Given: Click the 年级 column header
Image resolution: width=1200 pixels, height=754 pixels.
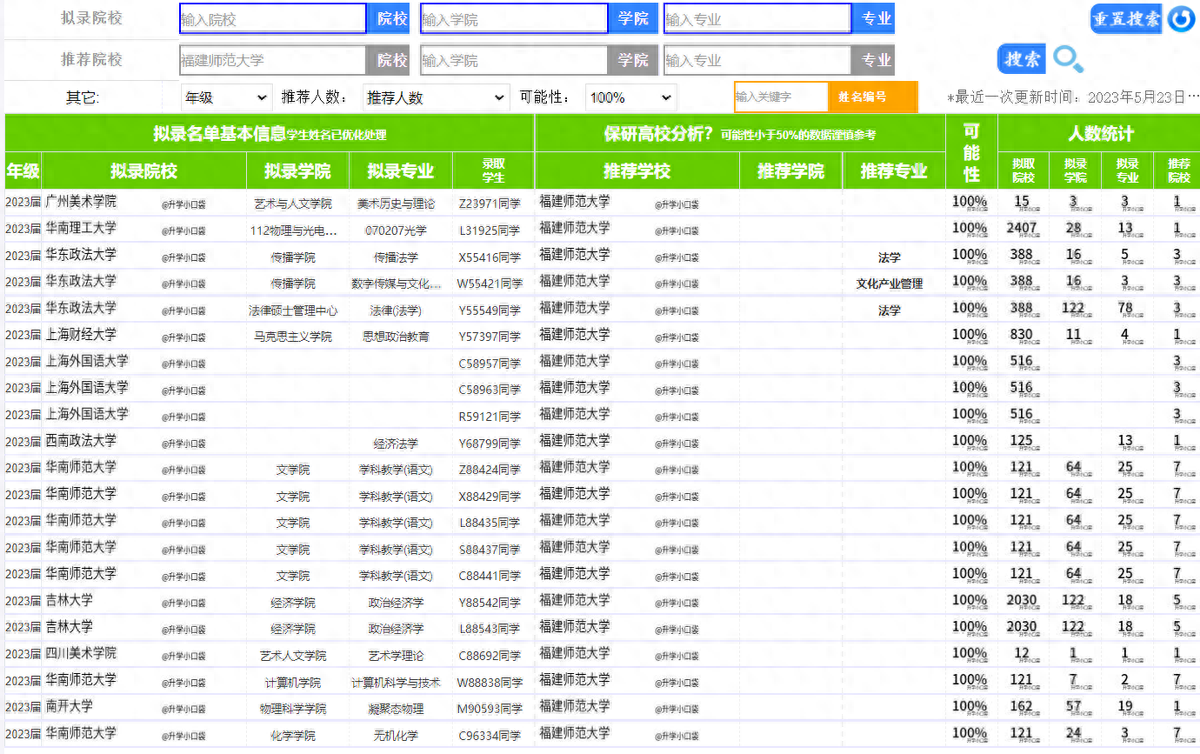Looking at the screenshot, I should coord(23,171).
